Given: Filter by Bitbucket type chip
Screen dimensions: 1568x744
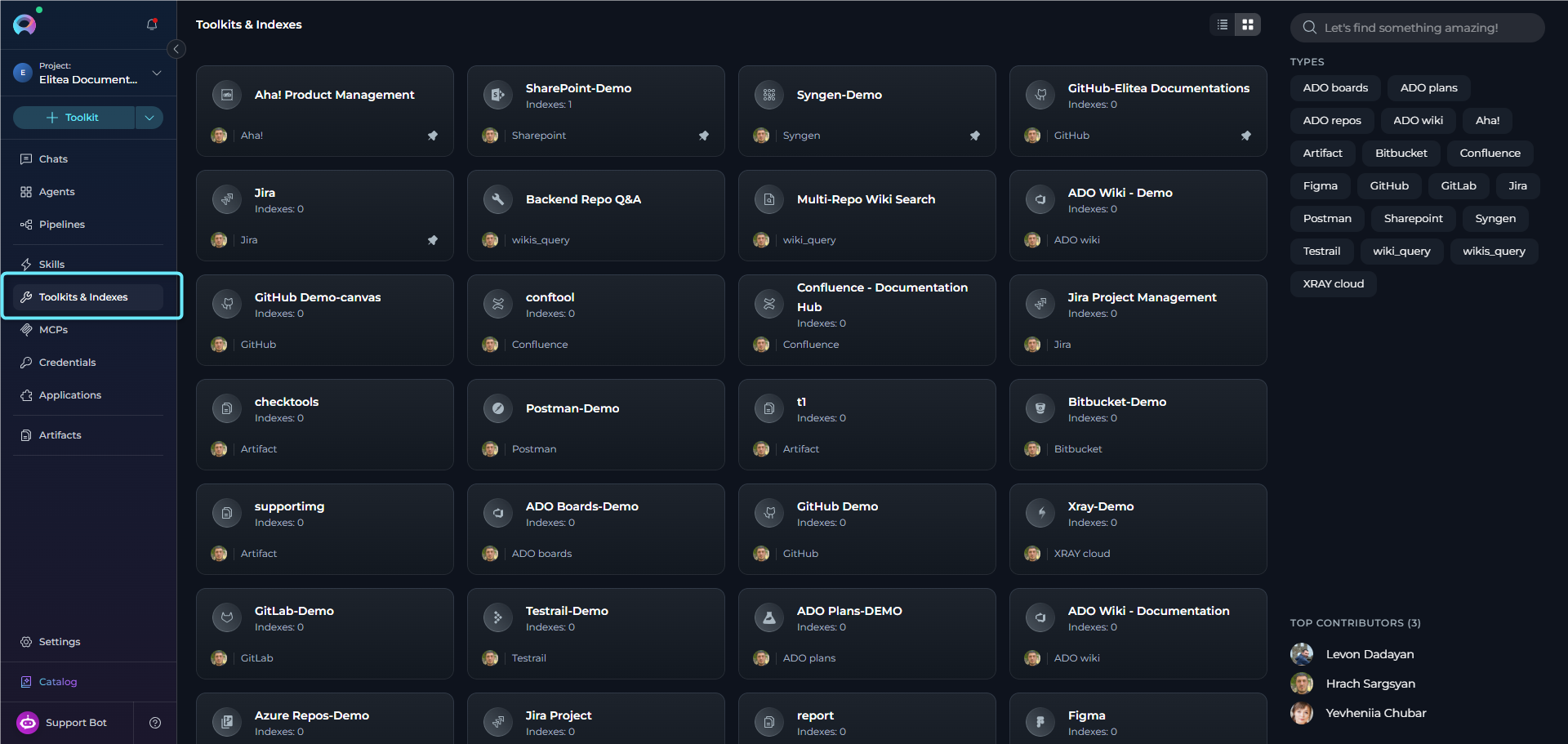Looking at the screenshot, I should (x=1401, y=154).
